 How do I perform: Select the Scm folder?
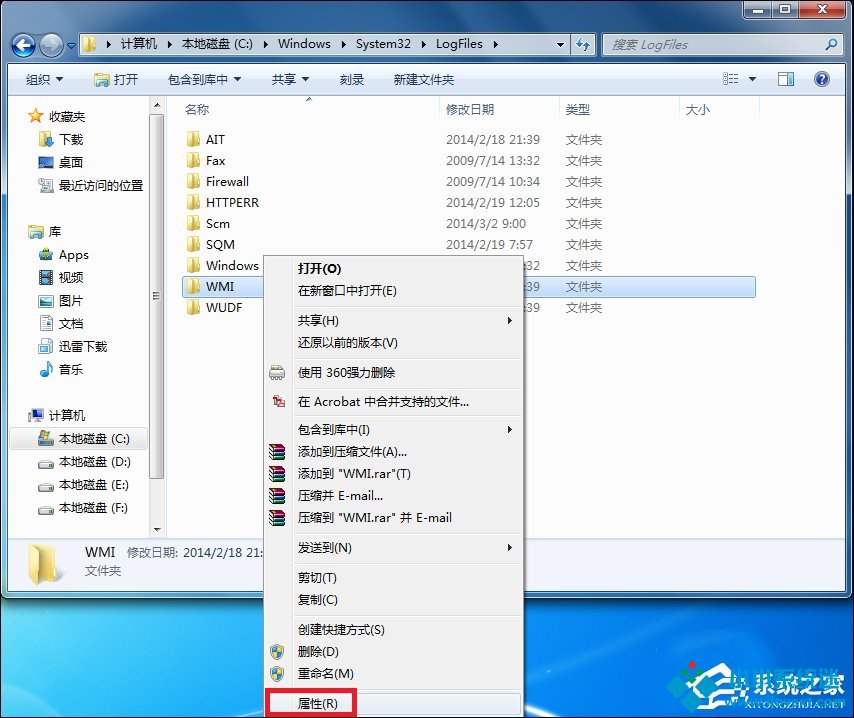(x=217, y=223)
